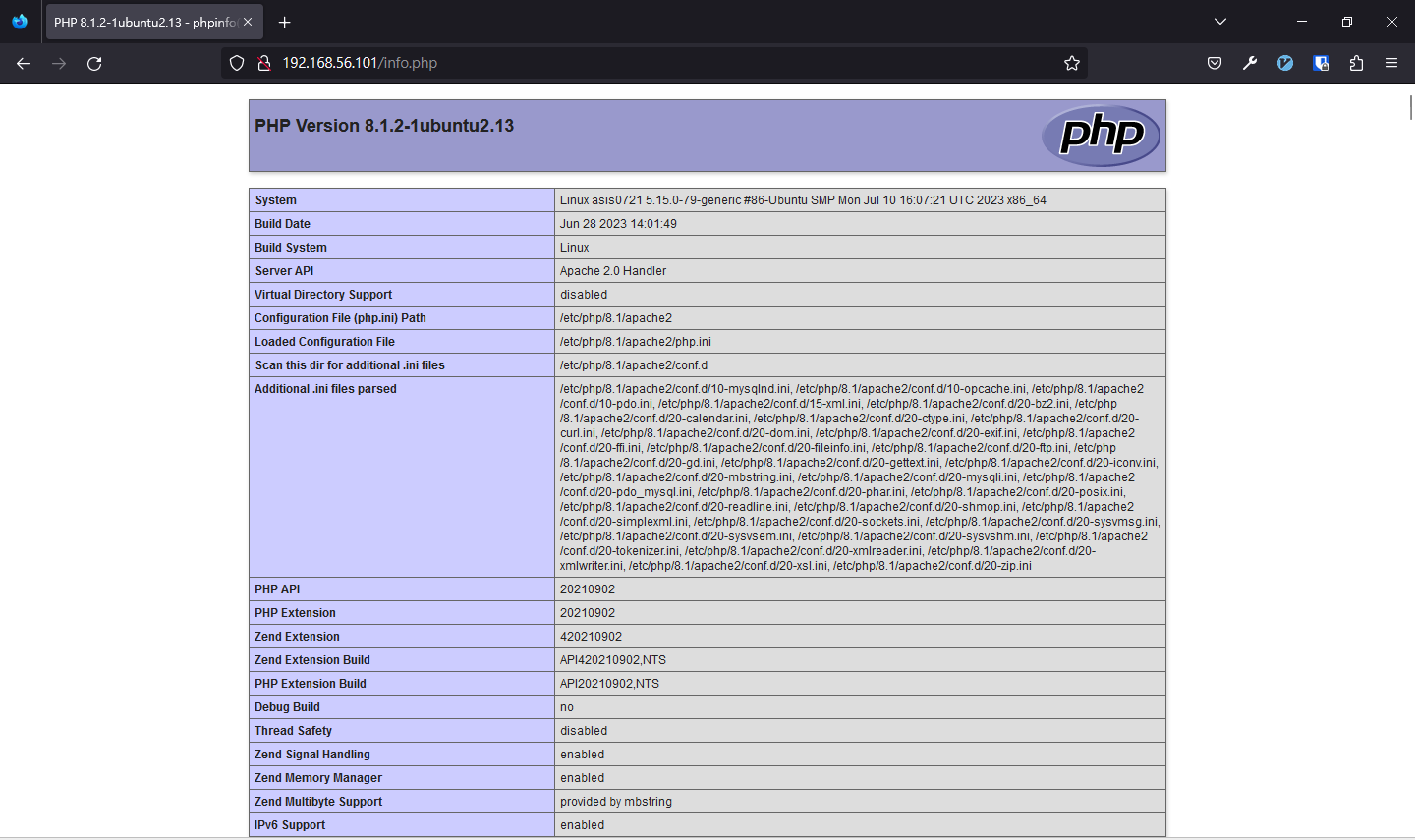The image size is (1415, 840).
Task: Open the extensions puzzle-piece panel
Action: [1356, 62]
